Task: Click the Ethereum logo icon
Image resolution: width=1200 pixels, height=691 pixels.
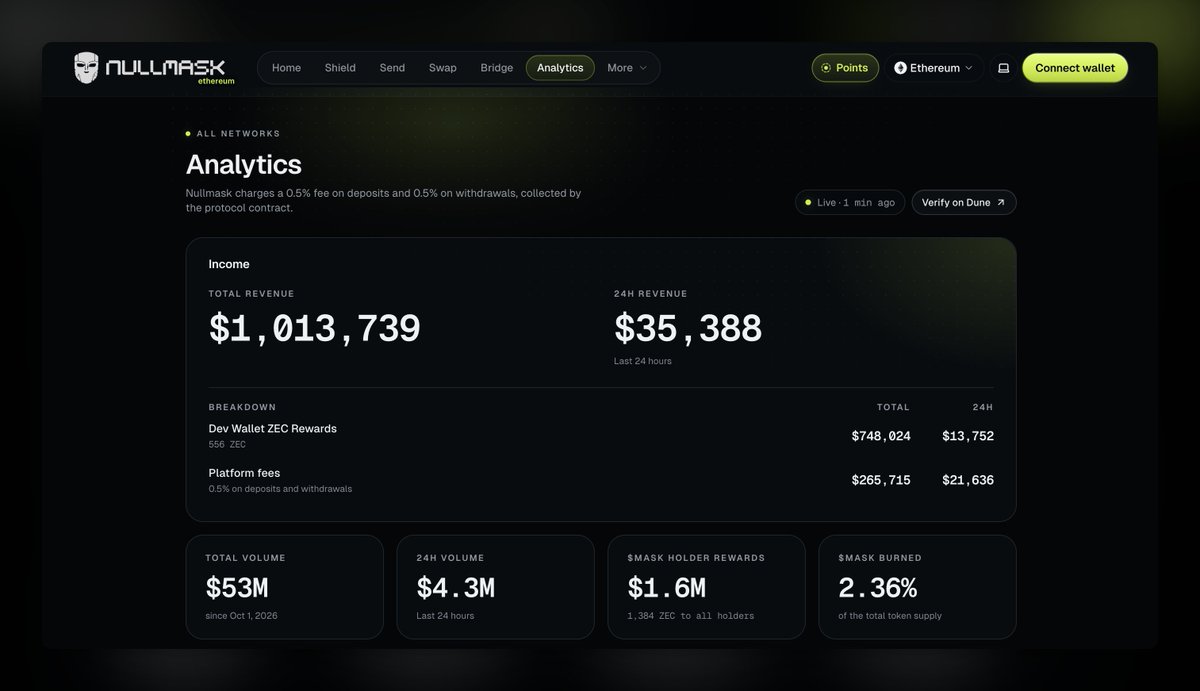Action: tap(900, 68)
